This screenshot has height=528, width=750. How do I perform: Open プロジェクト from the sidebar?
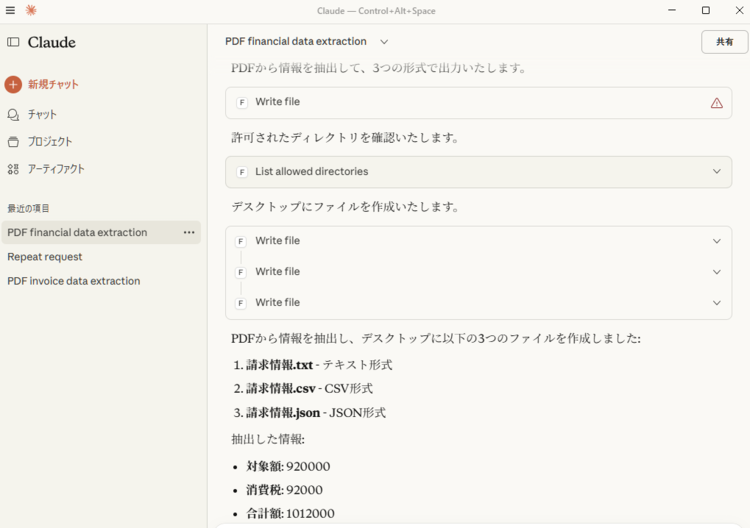point(49,142)
